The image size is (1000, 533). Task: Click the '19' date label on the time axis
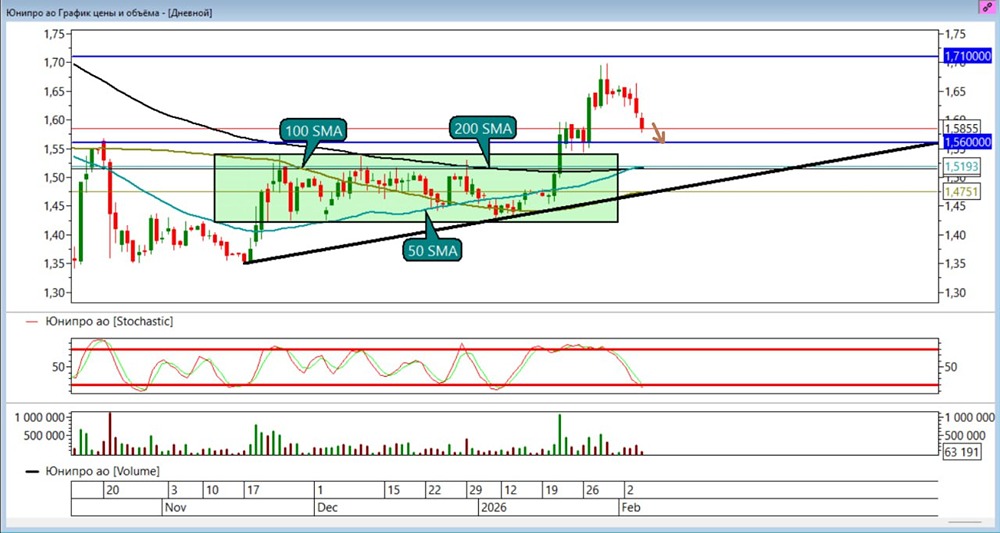(551, 490)
